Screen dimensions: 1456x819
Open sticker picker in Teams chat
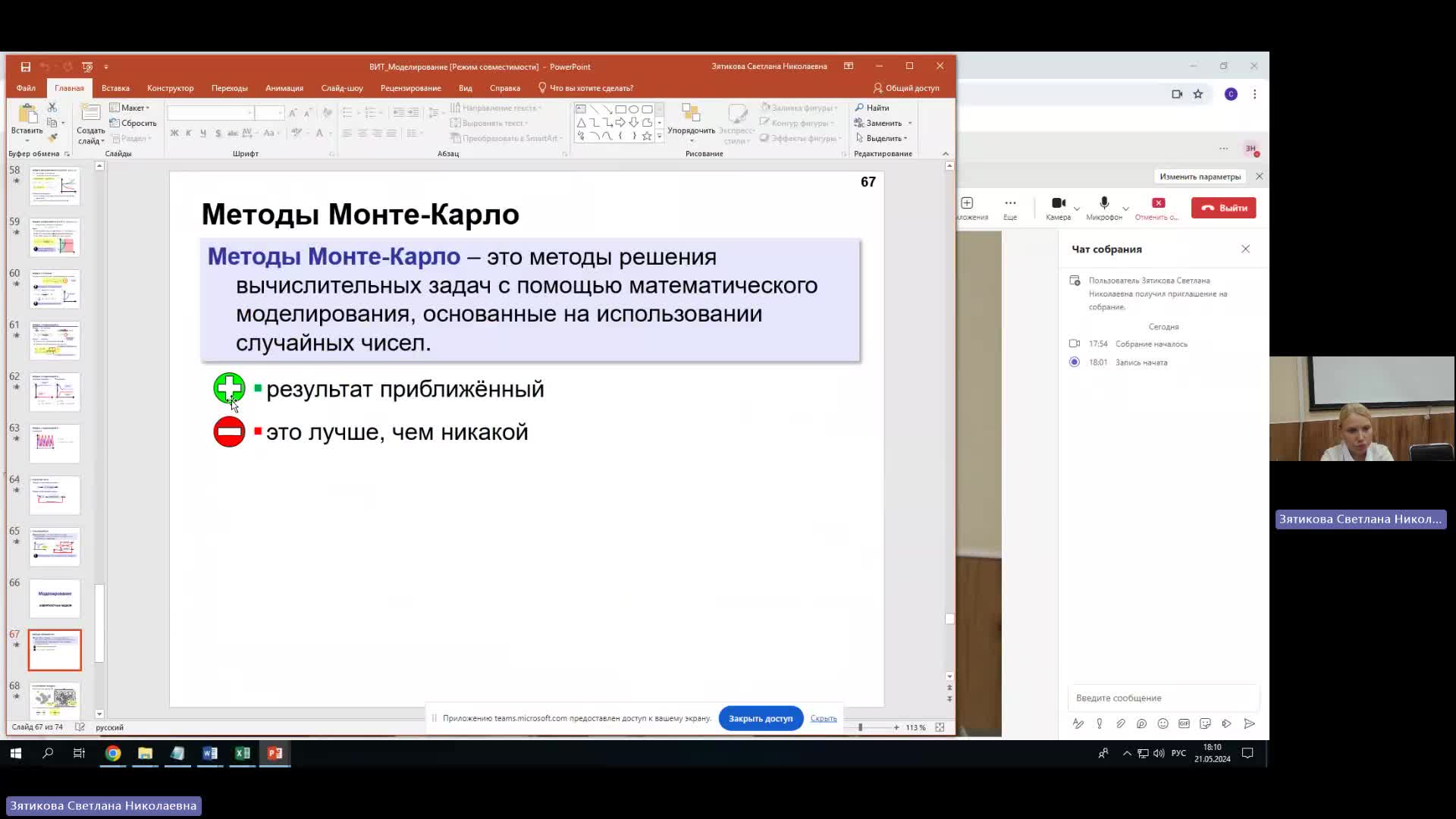[1205, 723]
